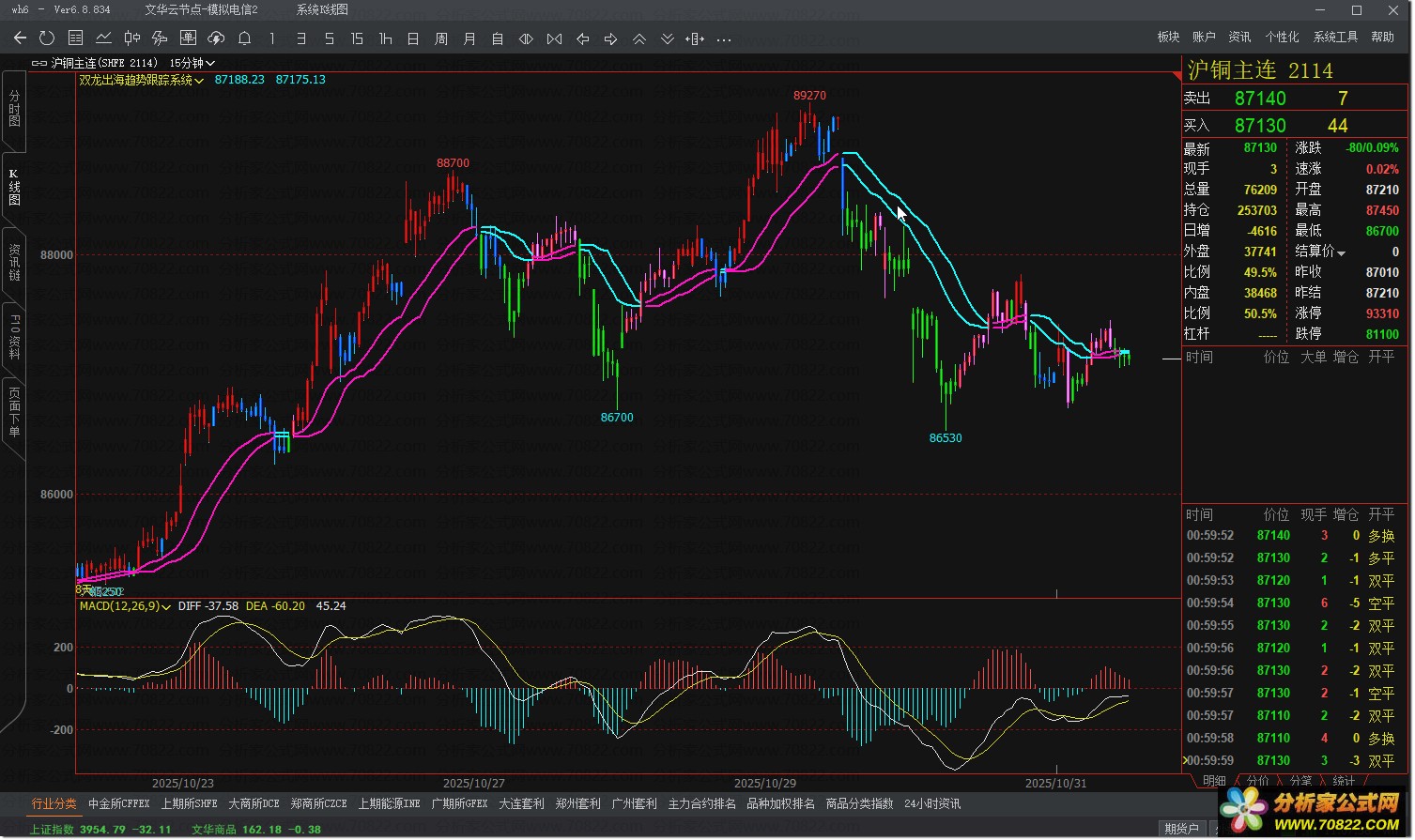This screenshot has height=840, width=1415.
Task: Open the more options ellipsis icon
Action: click(723, 39)
